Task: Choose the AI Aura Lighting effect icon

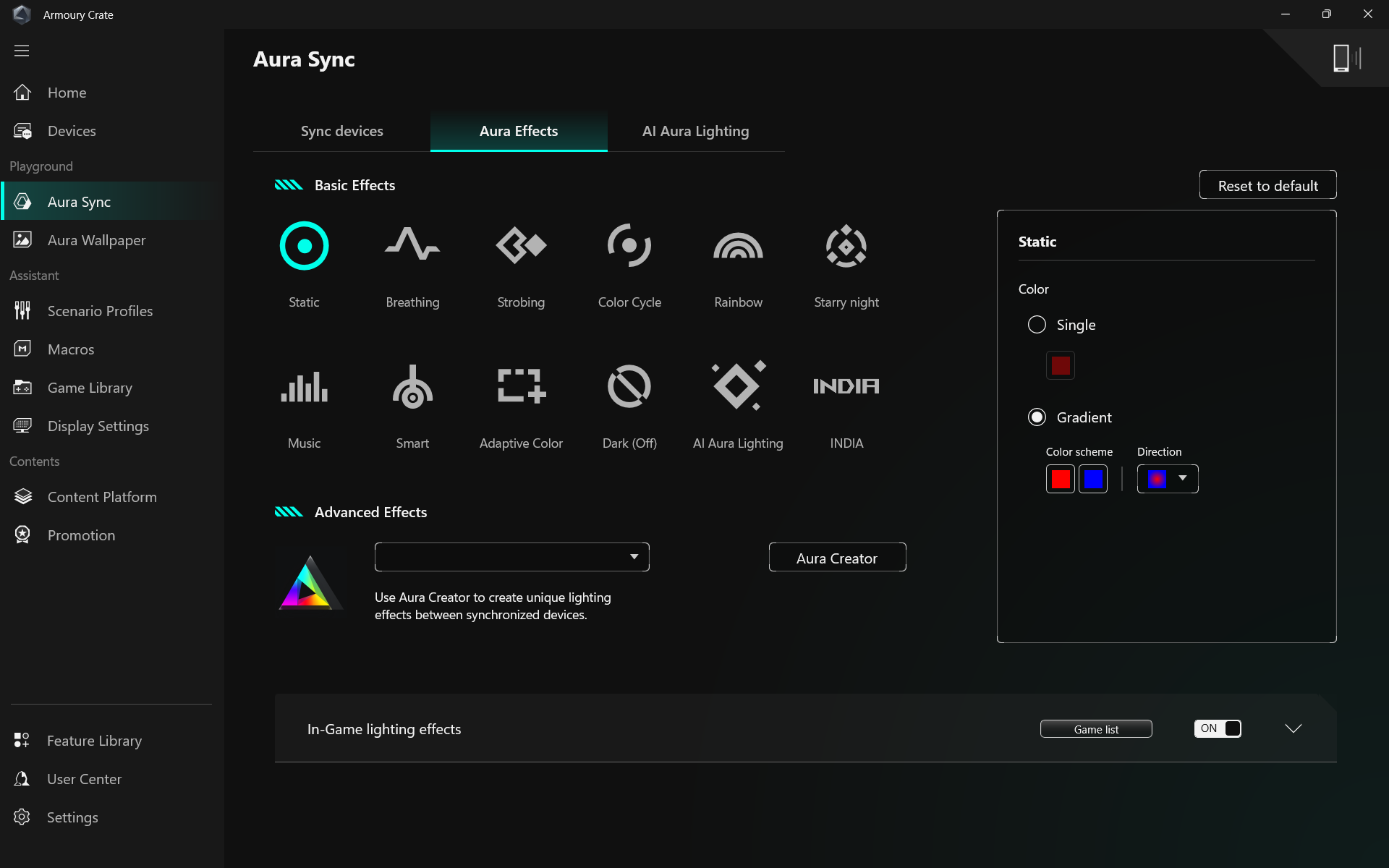Action: 738,386
